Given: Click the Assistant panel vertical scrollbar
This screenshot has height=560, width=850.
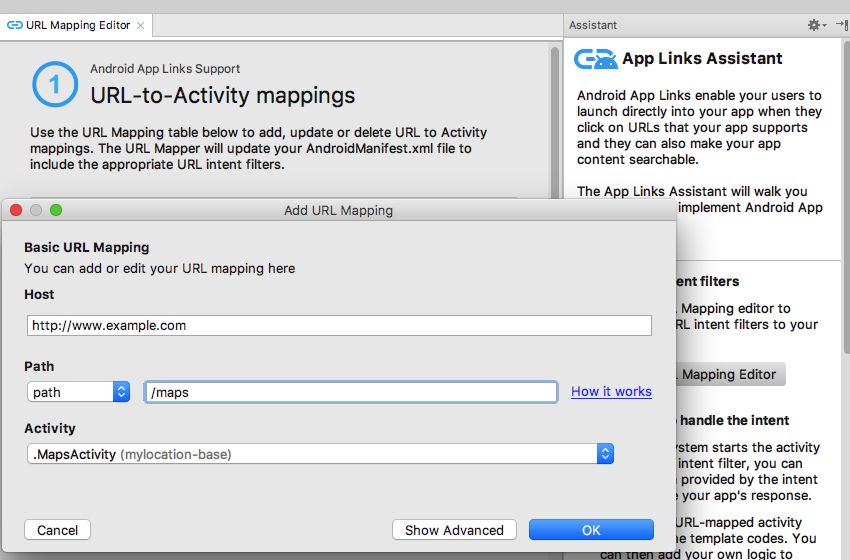Looking at the screenshot, I should [x=845, y=200].
